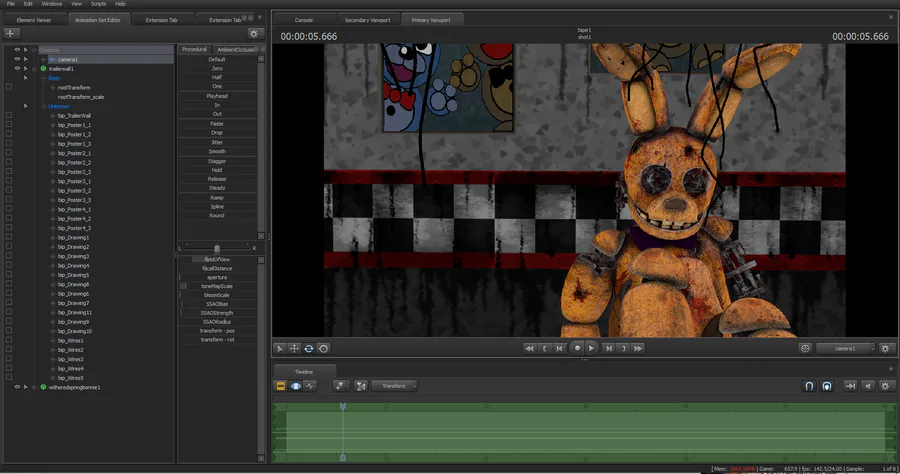Select the fieldOfView camera control slider
The height and width of the screenshot is (474, 900).
[217, 259]
